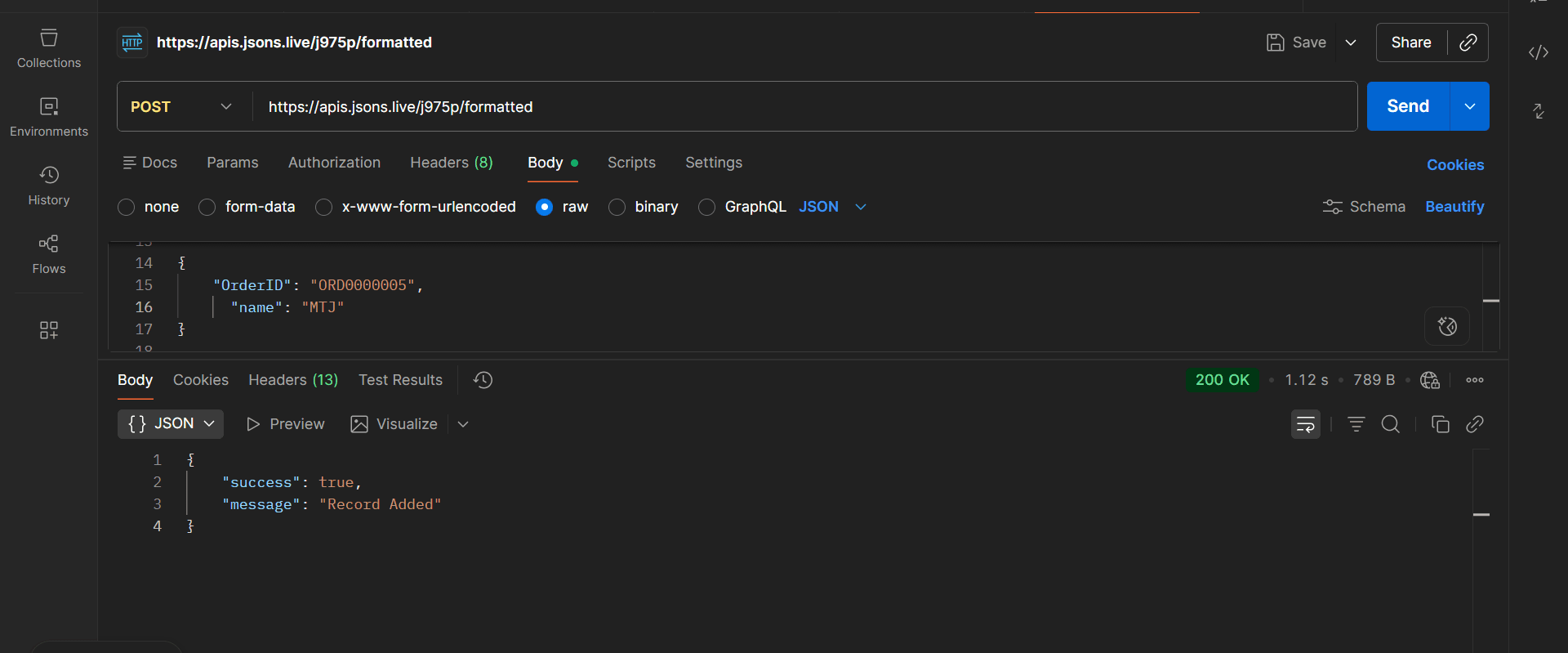Screen dimensions: 1568x653
Task: Click the Schema button label
Action: [x=1378, y=207]
